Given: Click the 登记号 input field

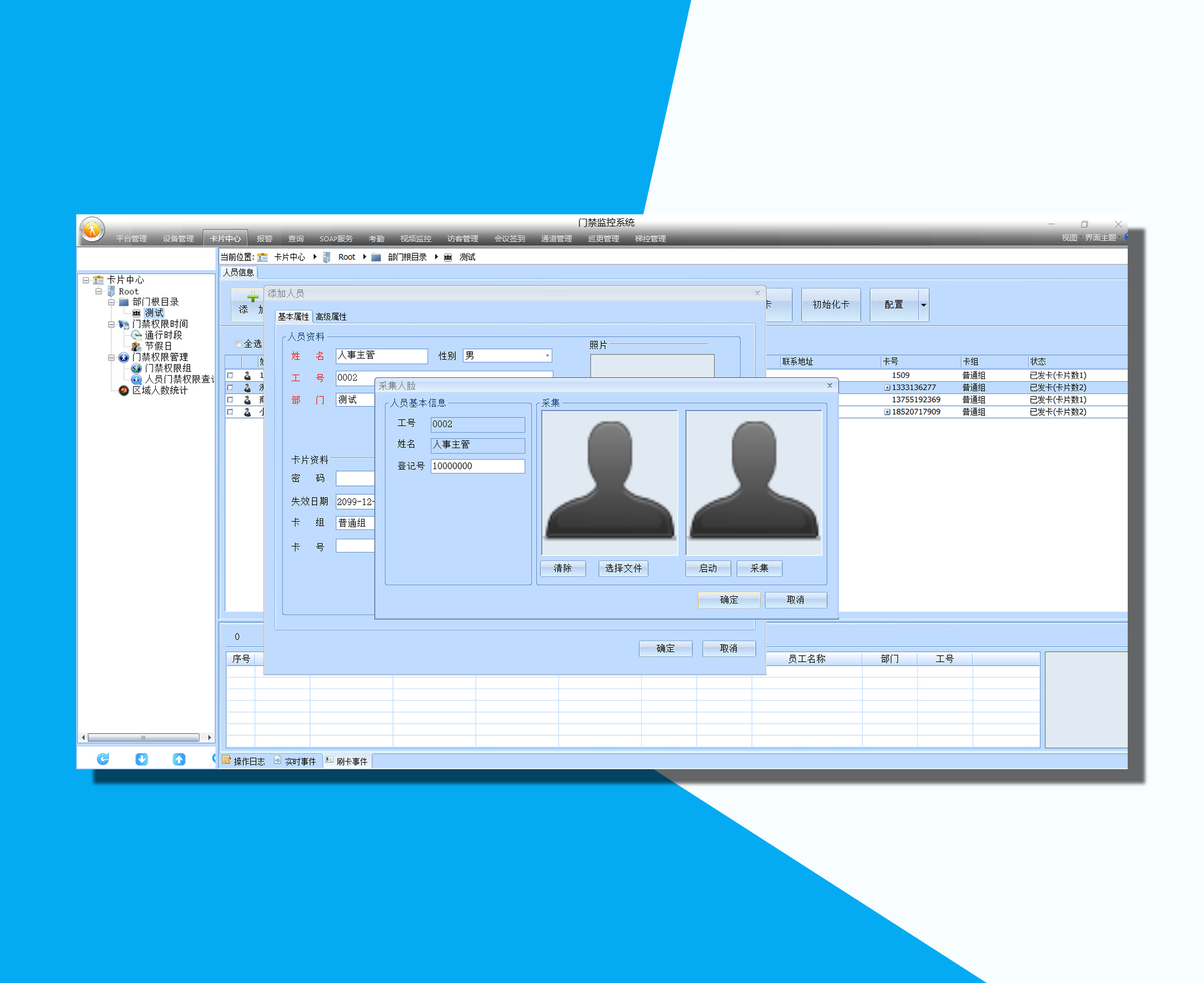Looking at the screenshot, I should [x=478, y=466].
